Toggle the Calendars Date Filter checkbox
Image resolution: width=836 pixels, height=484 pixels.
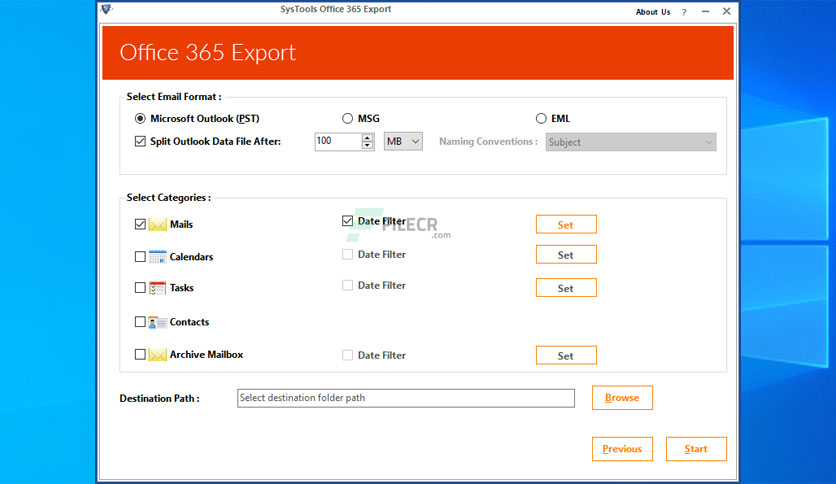pos(348,254)
